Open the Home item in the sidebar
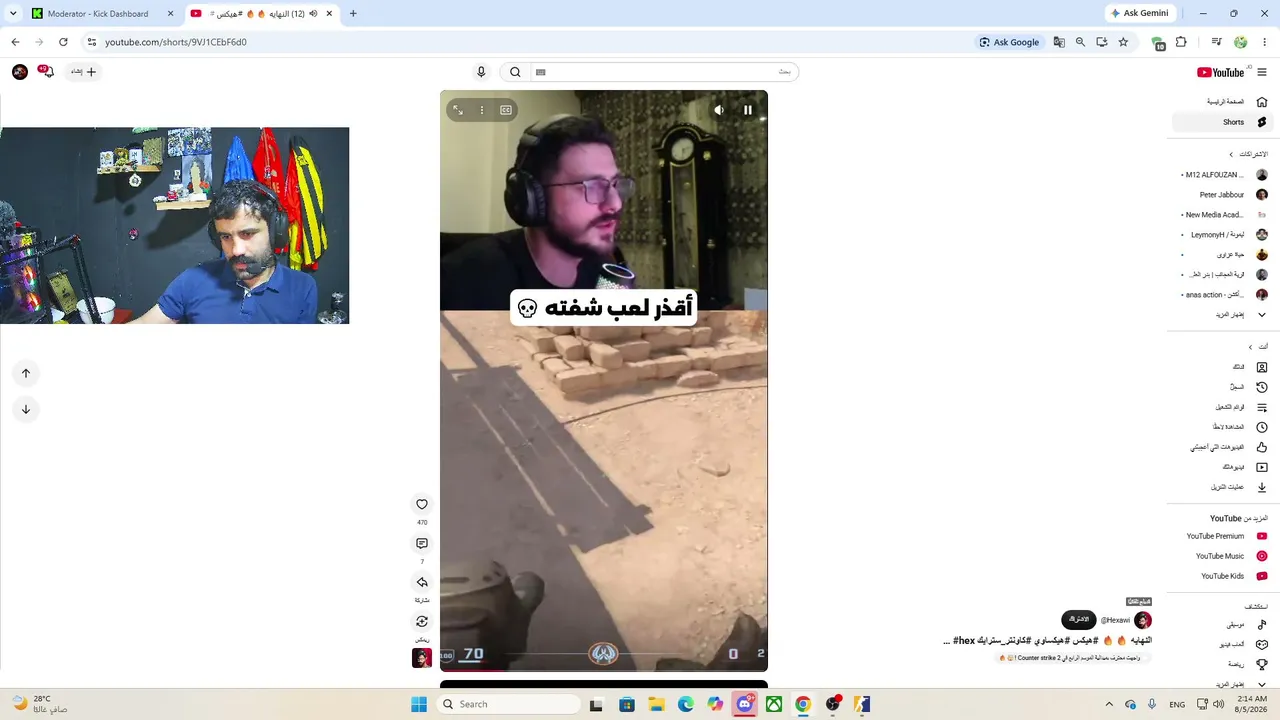The image size is (1280, 720). 1223,102
